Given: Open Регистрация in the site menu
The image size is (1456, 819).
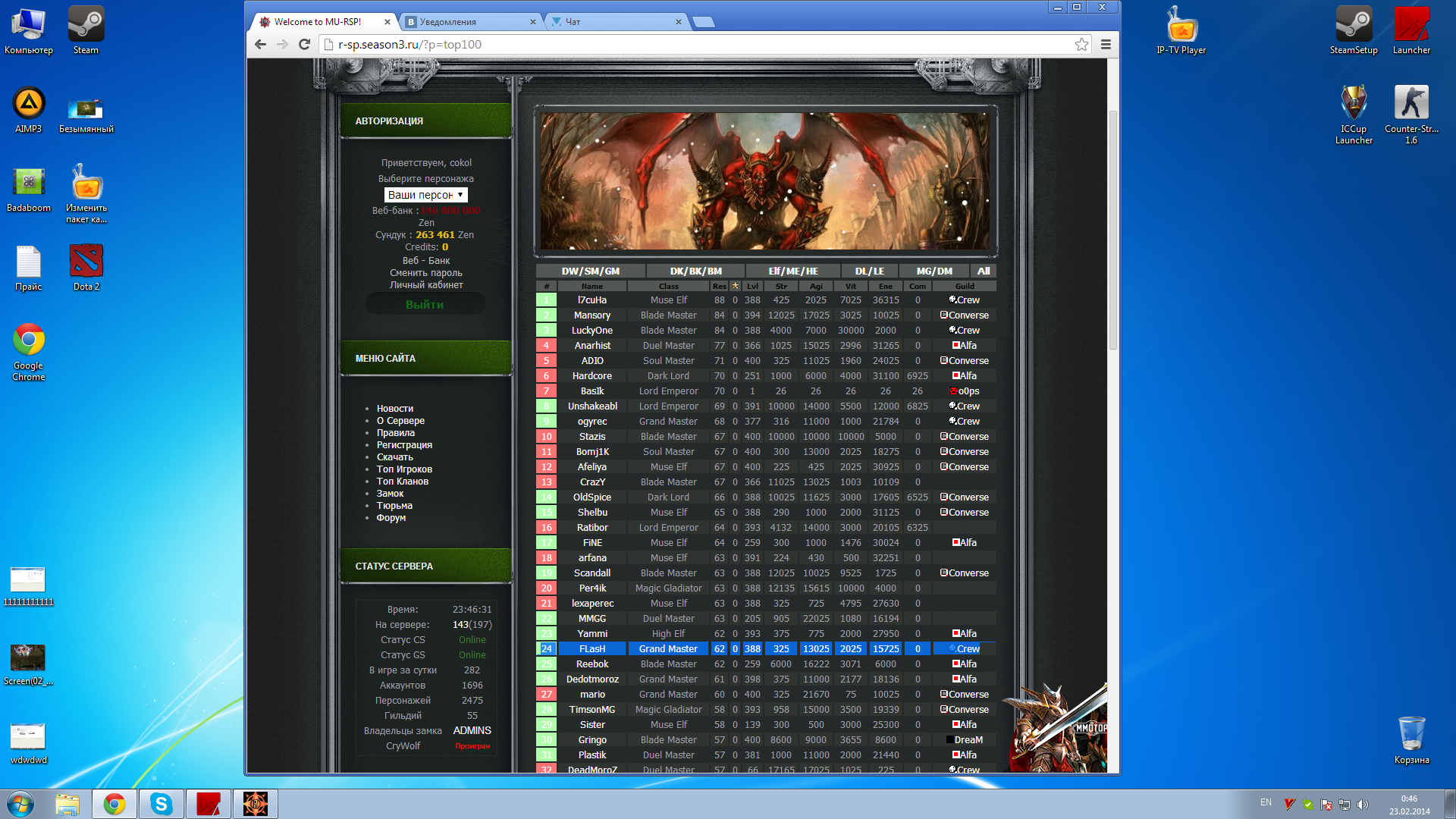Looking at the screenshot, I should pos(404,445).
